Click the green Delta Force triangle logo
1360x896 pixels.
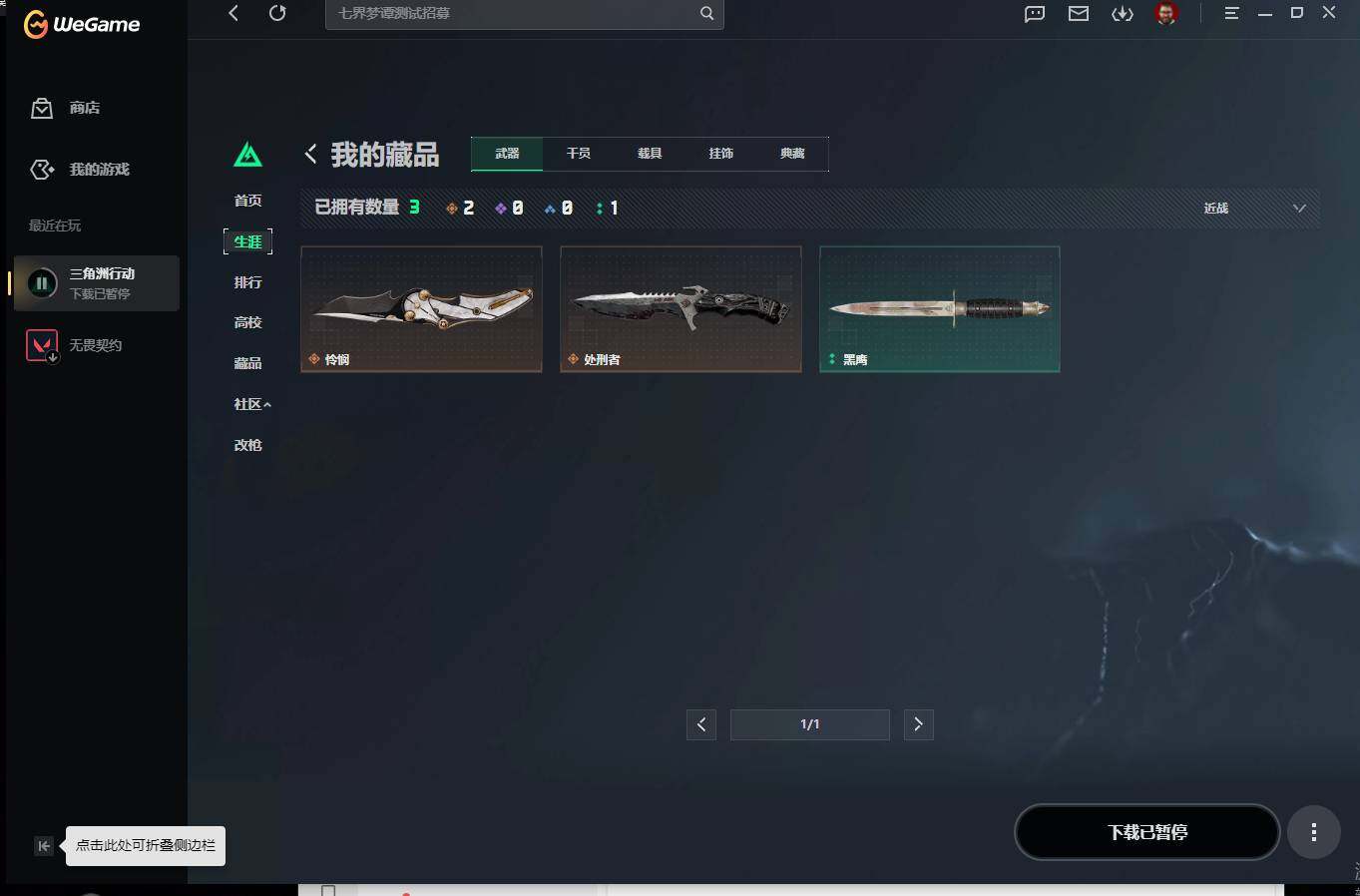247,155
